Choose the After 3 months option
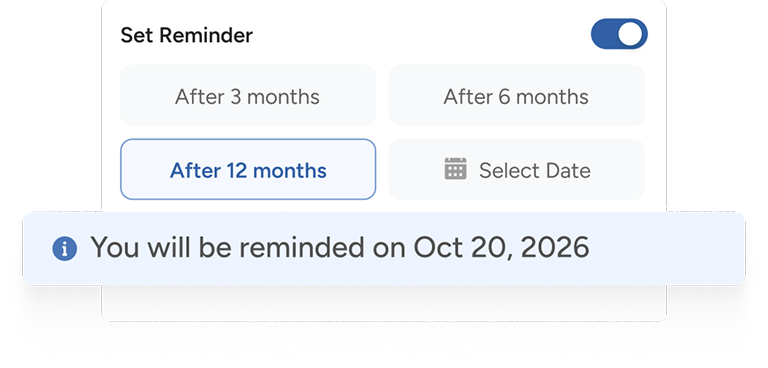Image resolution: width=768 pixels, height=368 pixels. pyautogui.click(x=248, y=96)
